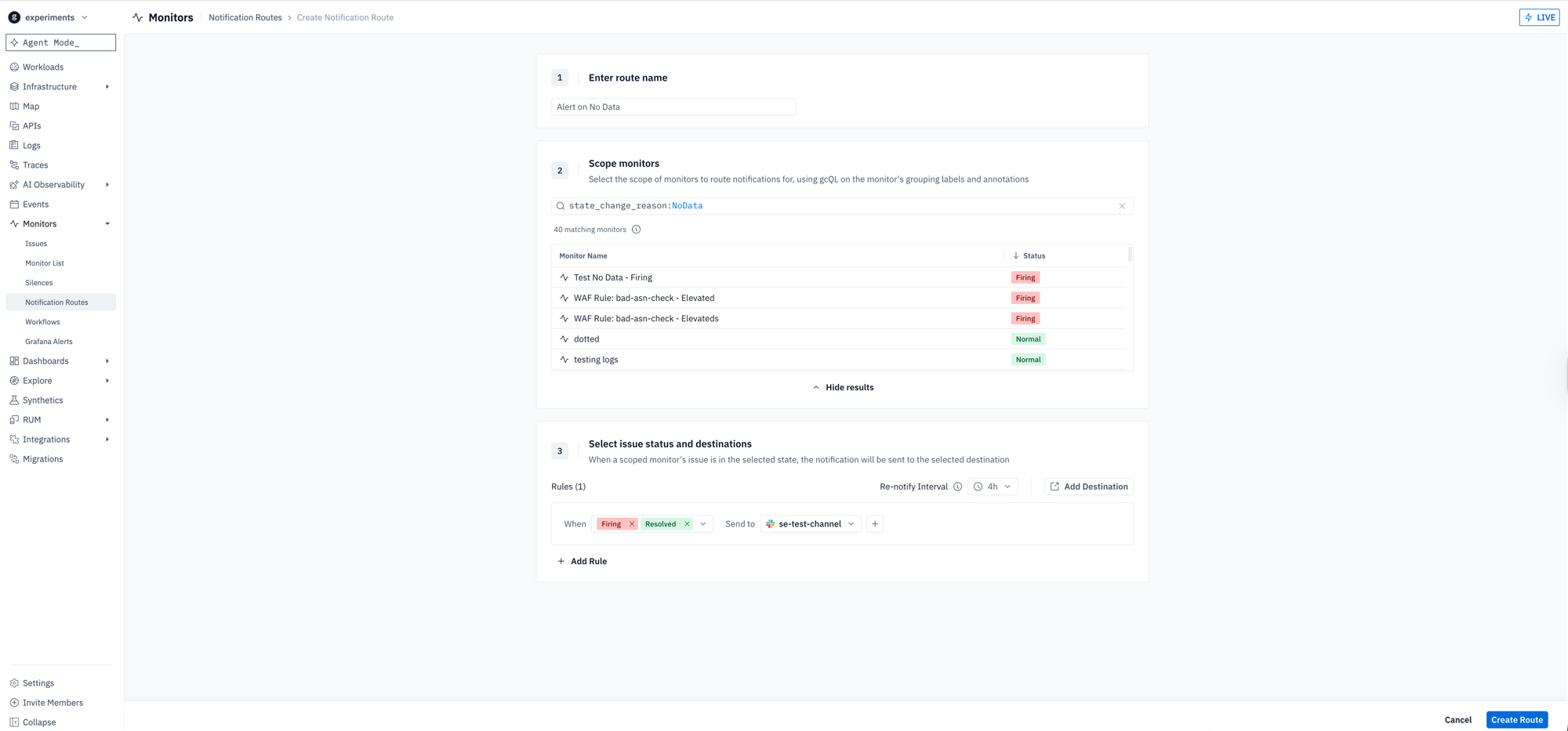
Task: Click the search magnifier icon in scope field
Action: (561, 206)
